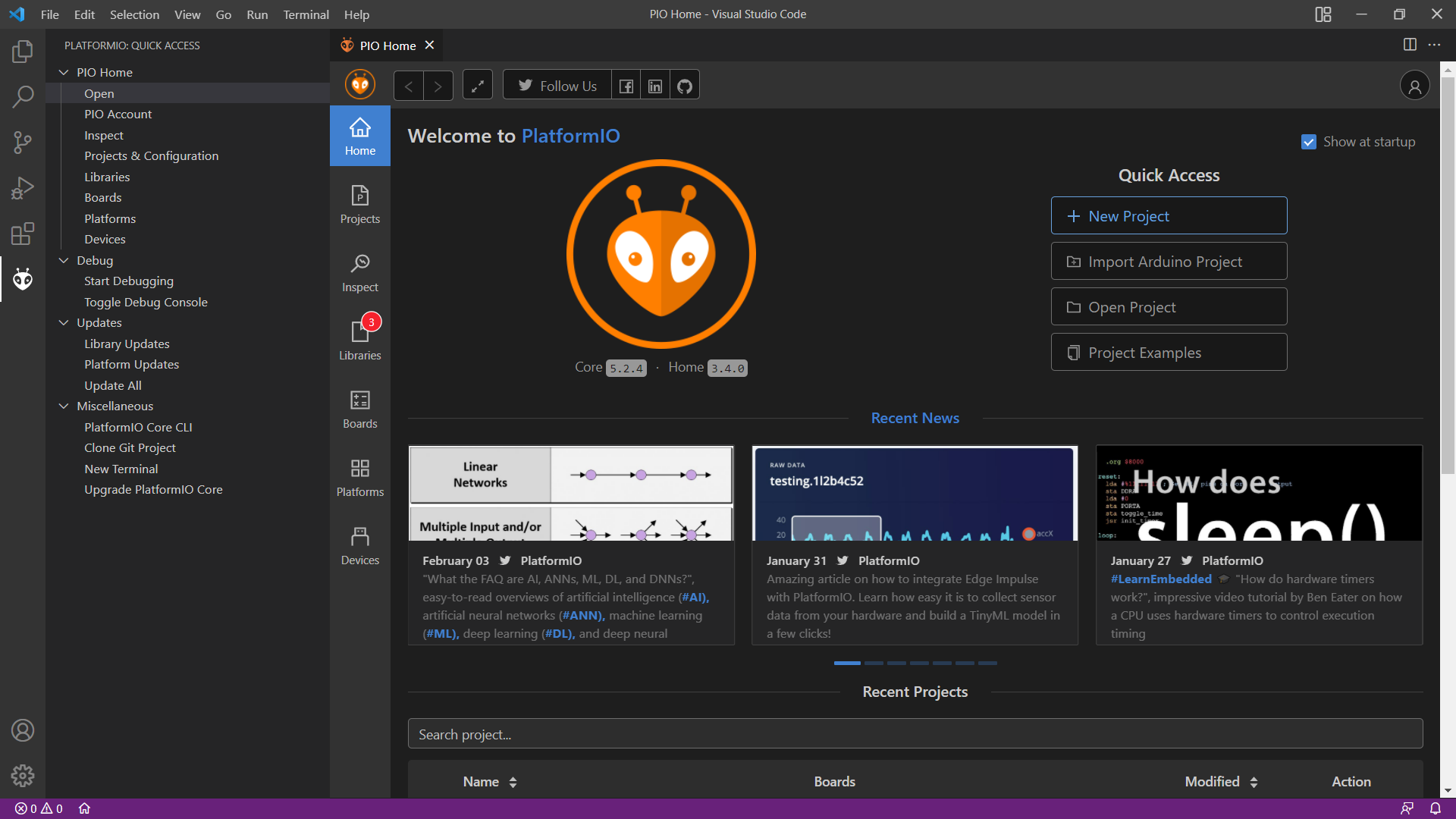Screen dimensions: 1456x819
Task: Open Platforms in PIO Home sidebar
Action: click(360, 477)
